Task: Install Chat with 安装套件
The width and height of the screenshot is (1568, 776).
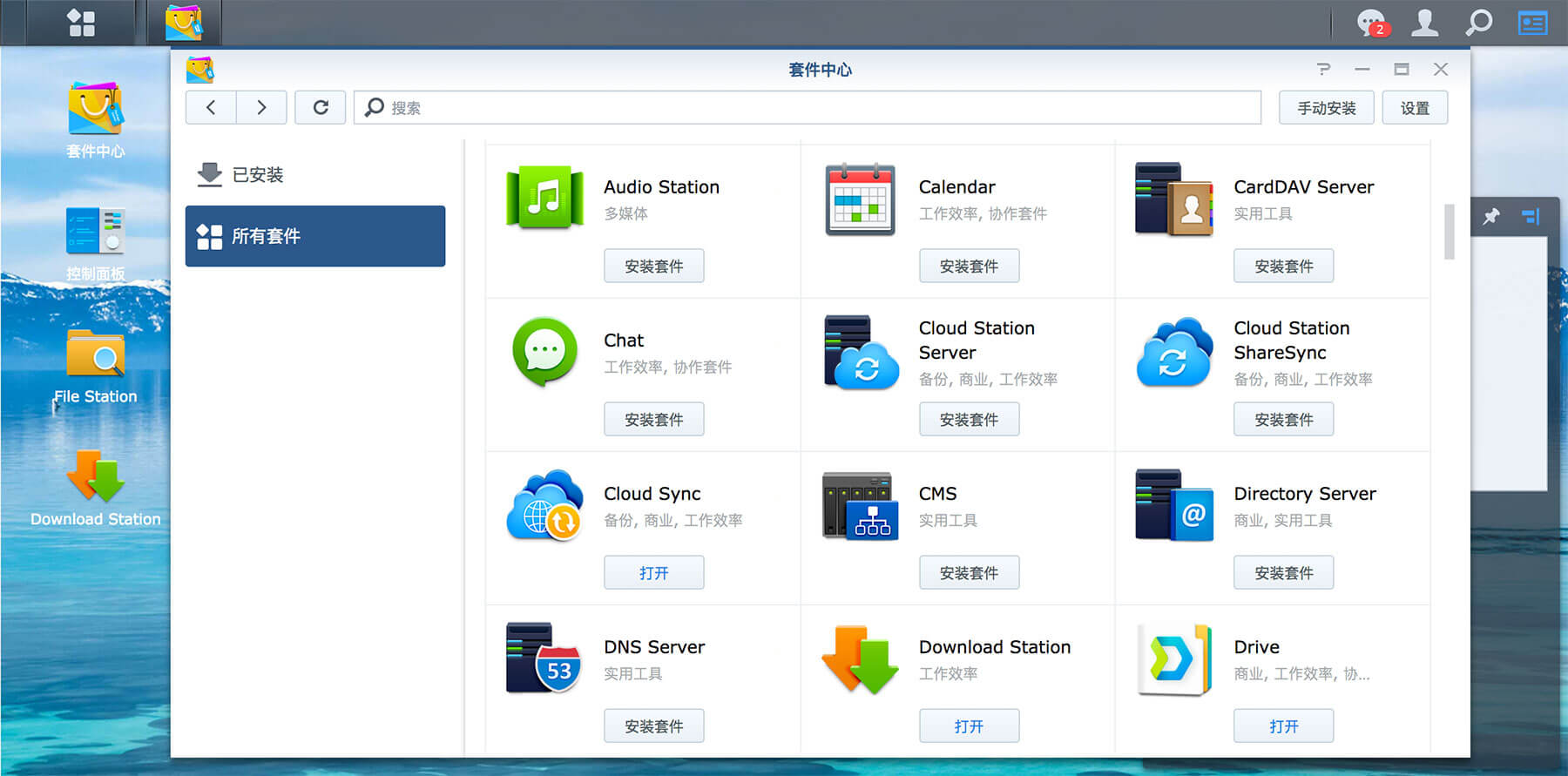Action: click(654, 419)
